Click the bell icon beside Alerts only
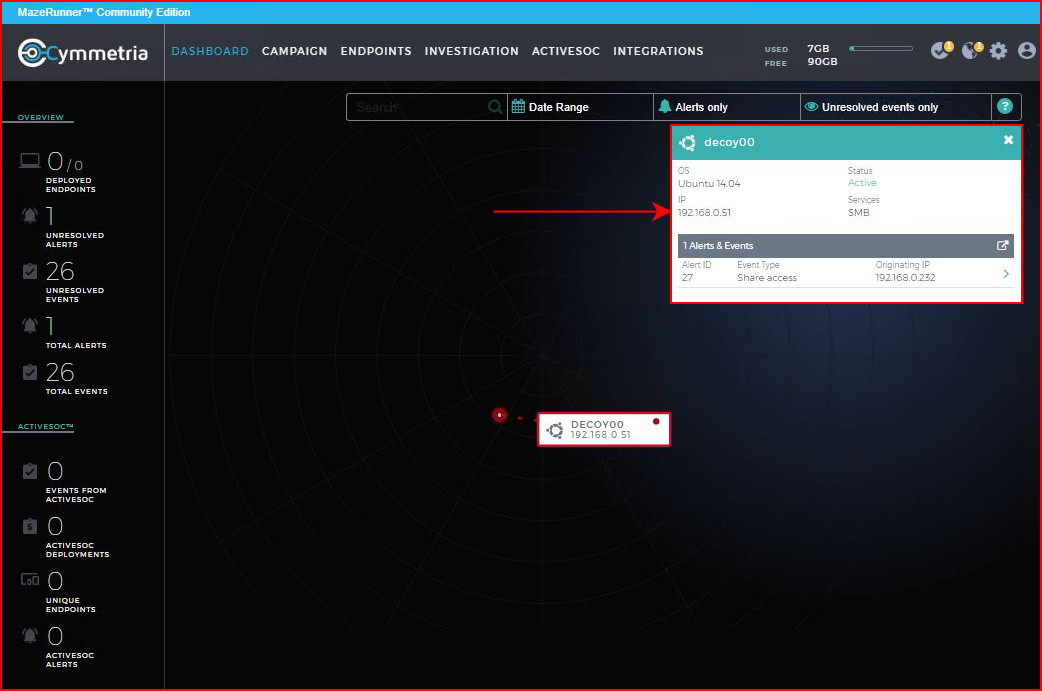This screenshot has height=691, width=1042. 665,106
